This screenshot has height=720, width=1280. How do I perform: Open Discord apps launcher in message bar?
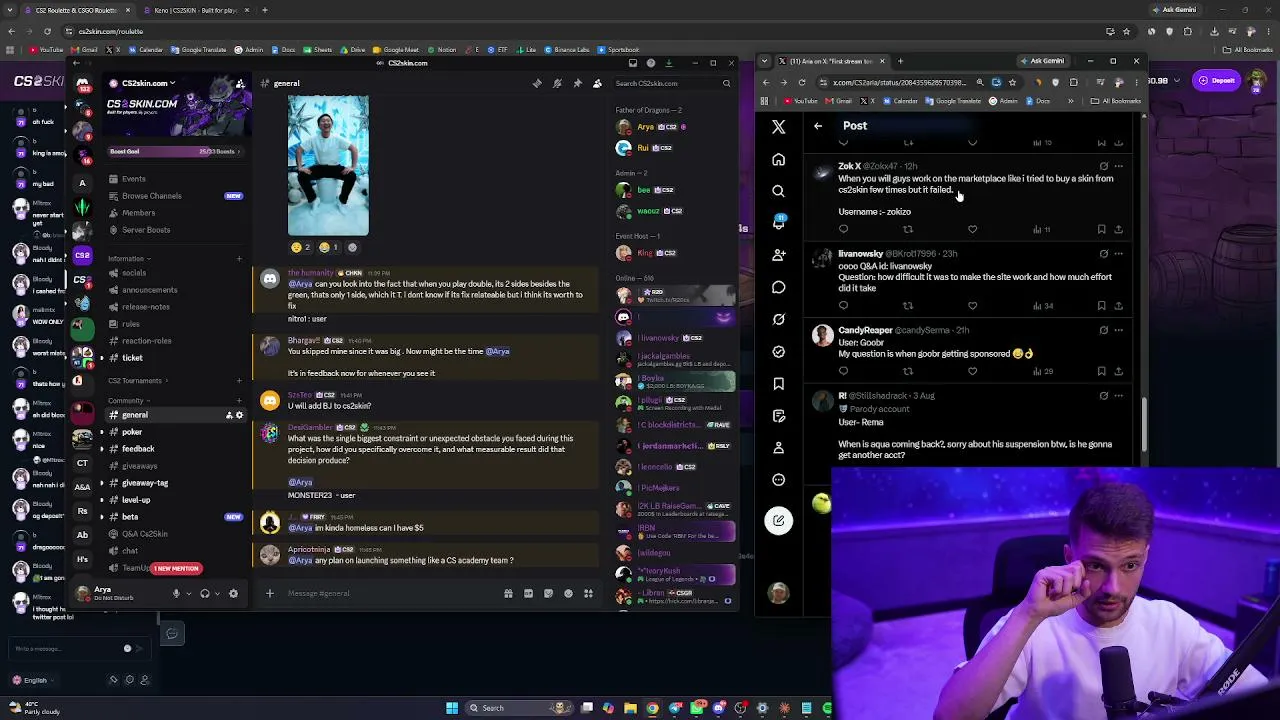(588, 593)
